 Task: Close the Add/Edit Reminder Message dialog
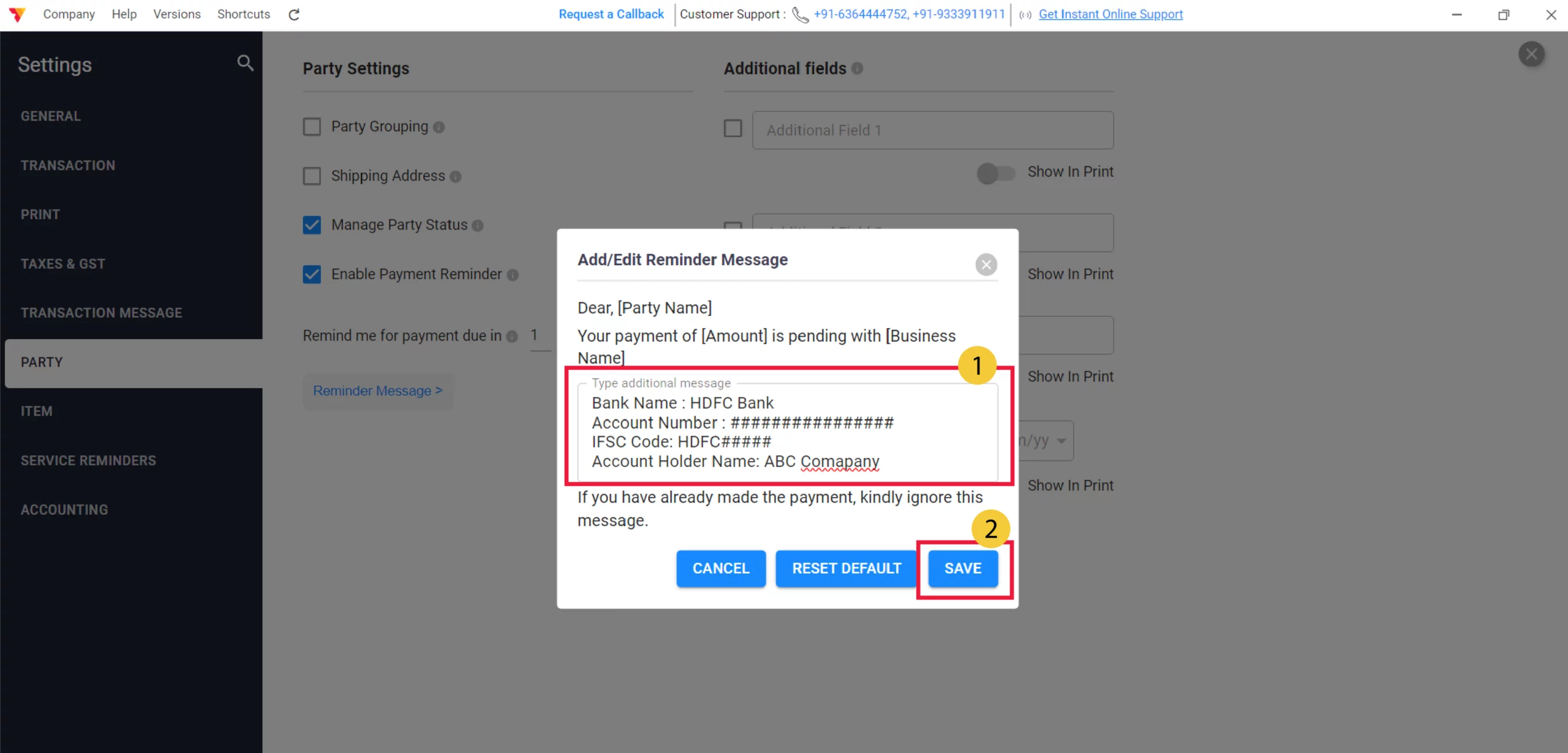[x=986, y=264]
